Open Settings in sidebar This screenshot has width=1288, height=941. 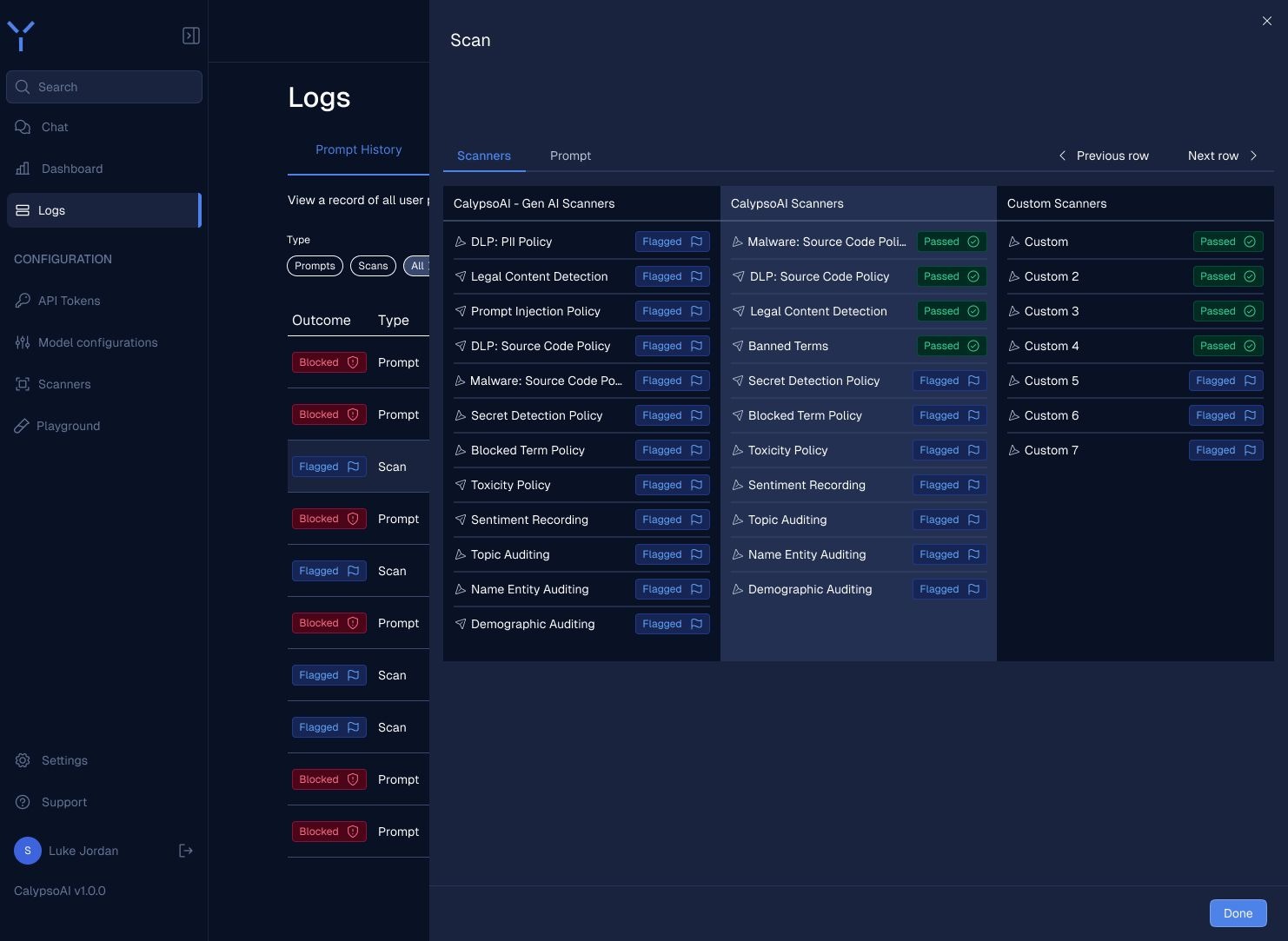point(64,760)
